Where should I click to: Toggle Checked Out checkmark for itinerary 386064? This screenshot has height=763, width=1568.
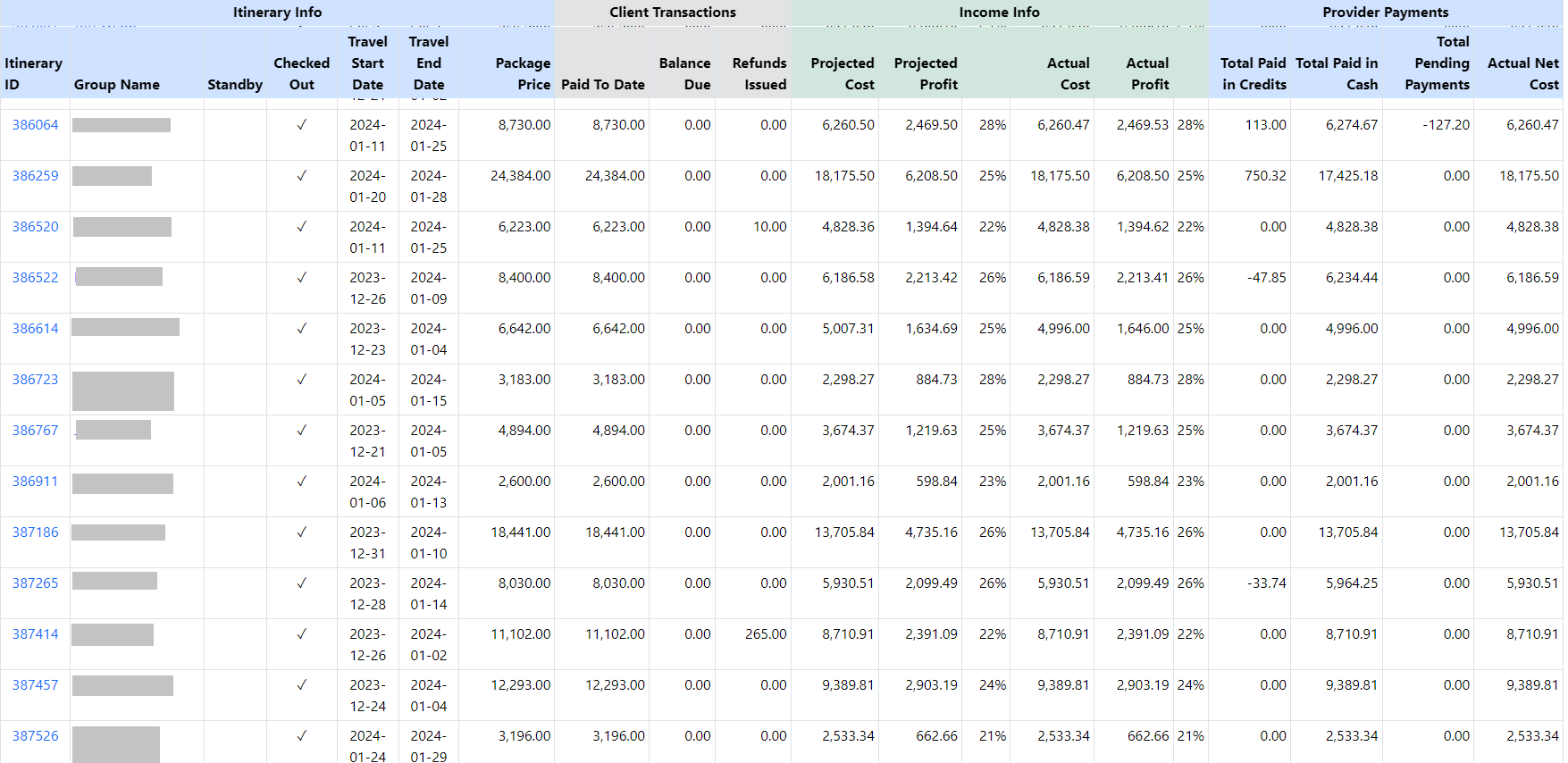click(x=301, y=125)
